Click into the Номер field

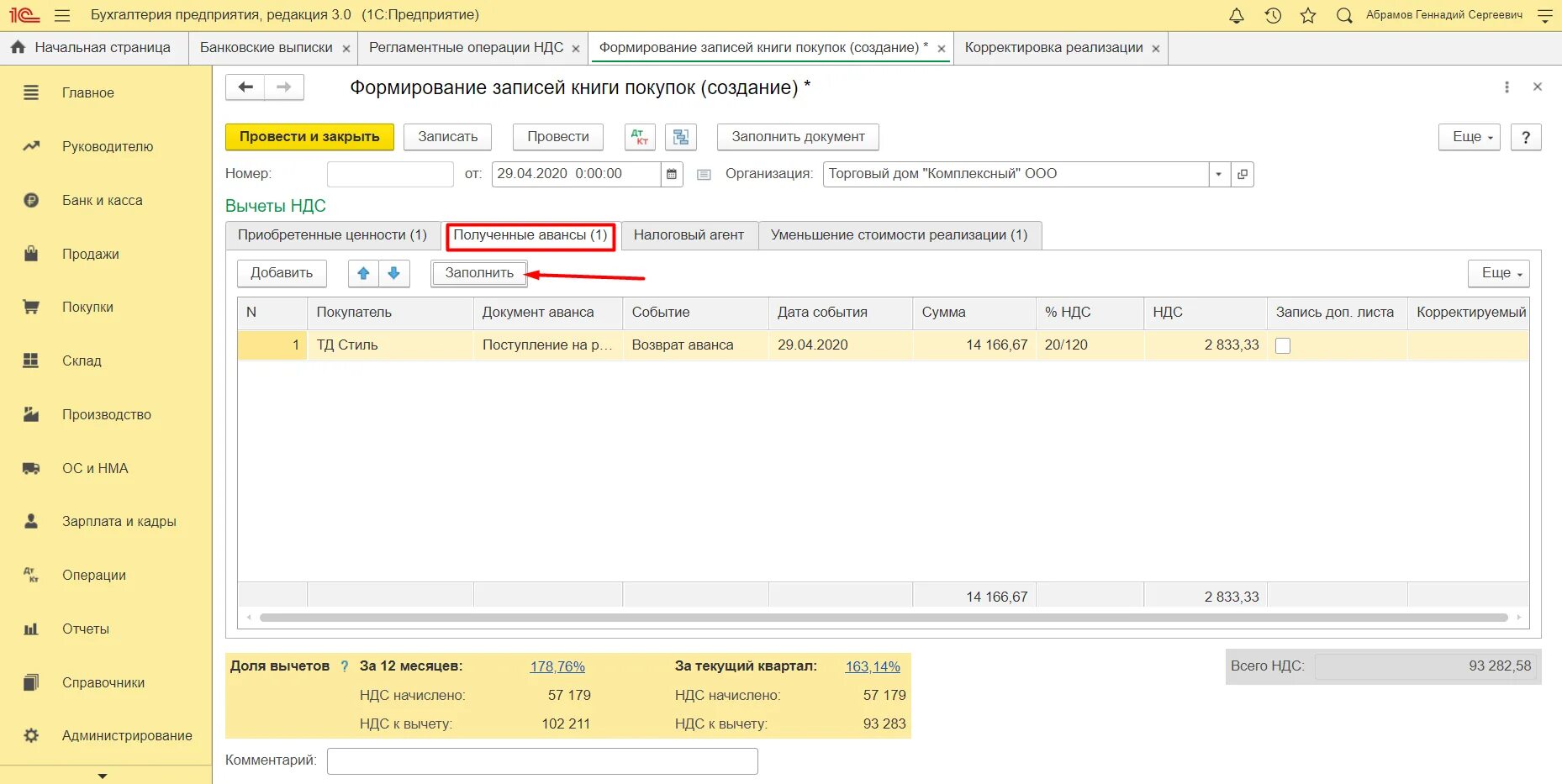(x=390, y=174)
